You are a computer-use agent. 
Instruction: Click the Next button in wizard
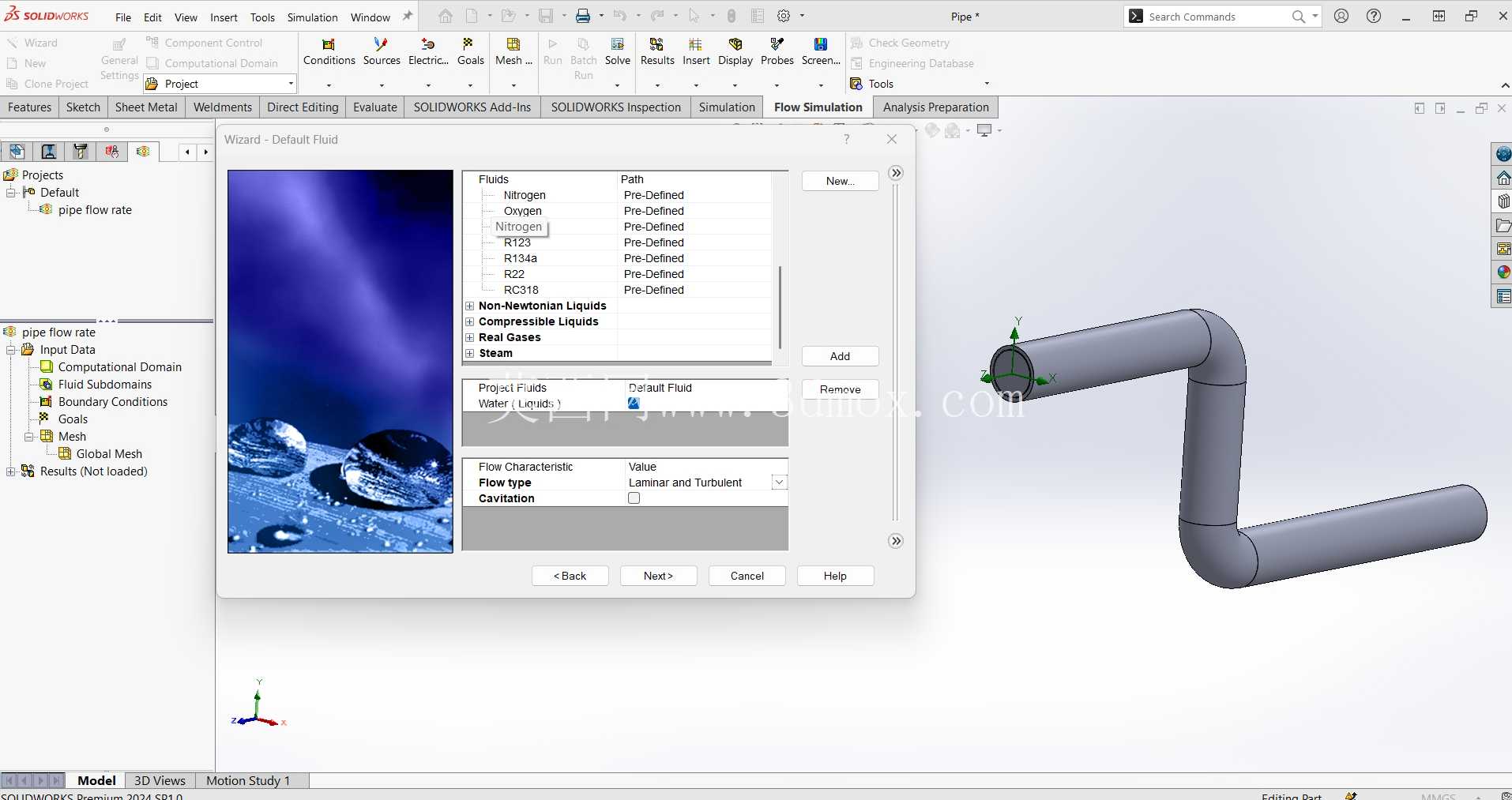coord(658,576)
